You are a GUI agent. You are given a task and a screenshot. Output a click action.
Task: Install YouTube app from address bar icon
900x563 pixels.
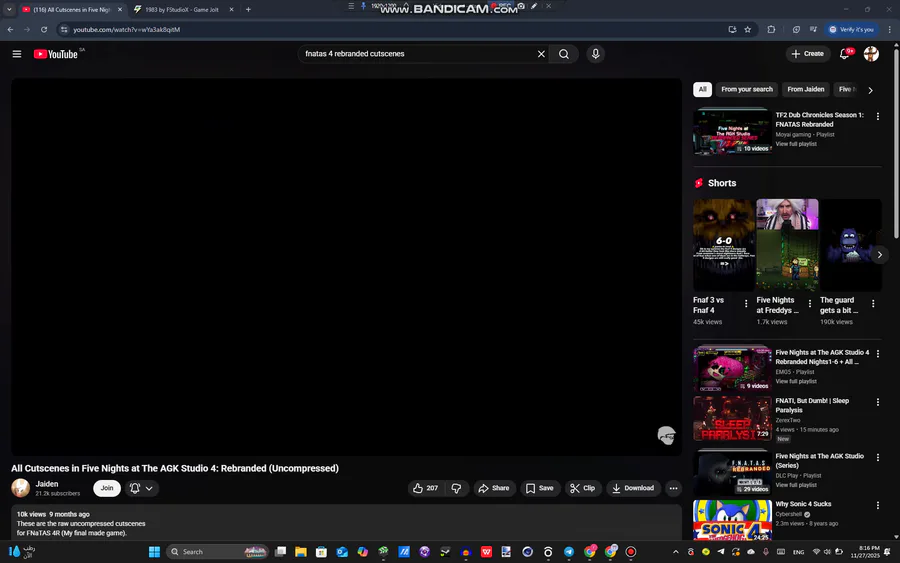[x=732, y=29]
